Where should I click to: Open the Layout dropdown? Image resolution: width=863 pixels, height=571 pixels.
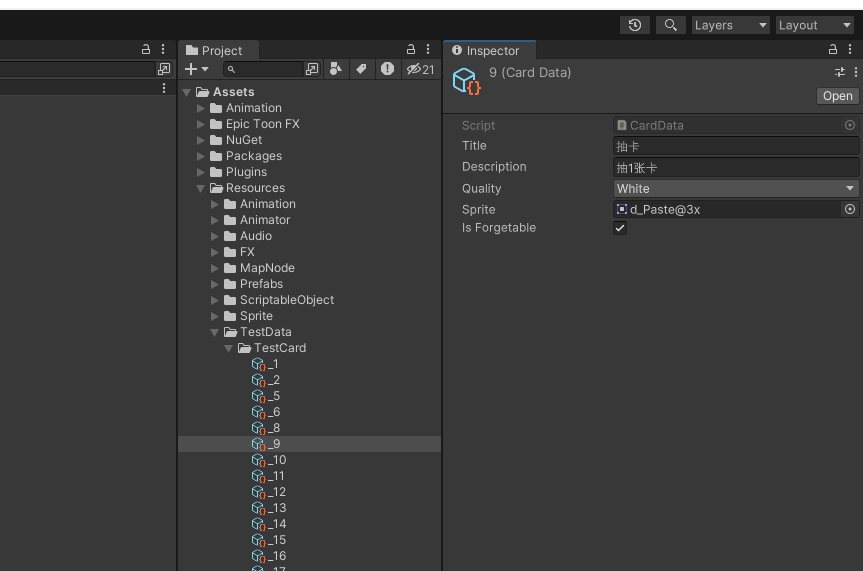814,25
